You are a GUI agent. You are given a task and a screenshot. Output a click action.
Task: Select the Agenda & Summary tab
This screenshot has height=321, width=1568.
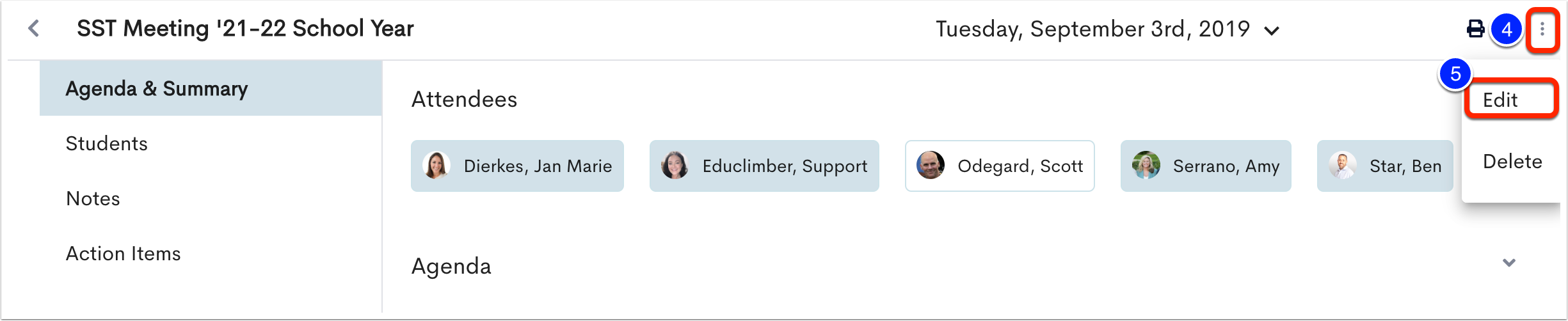coord(211,88)
